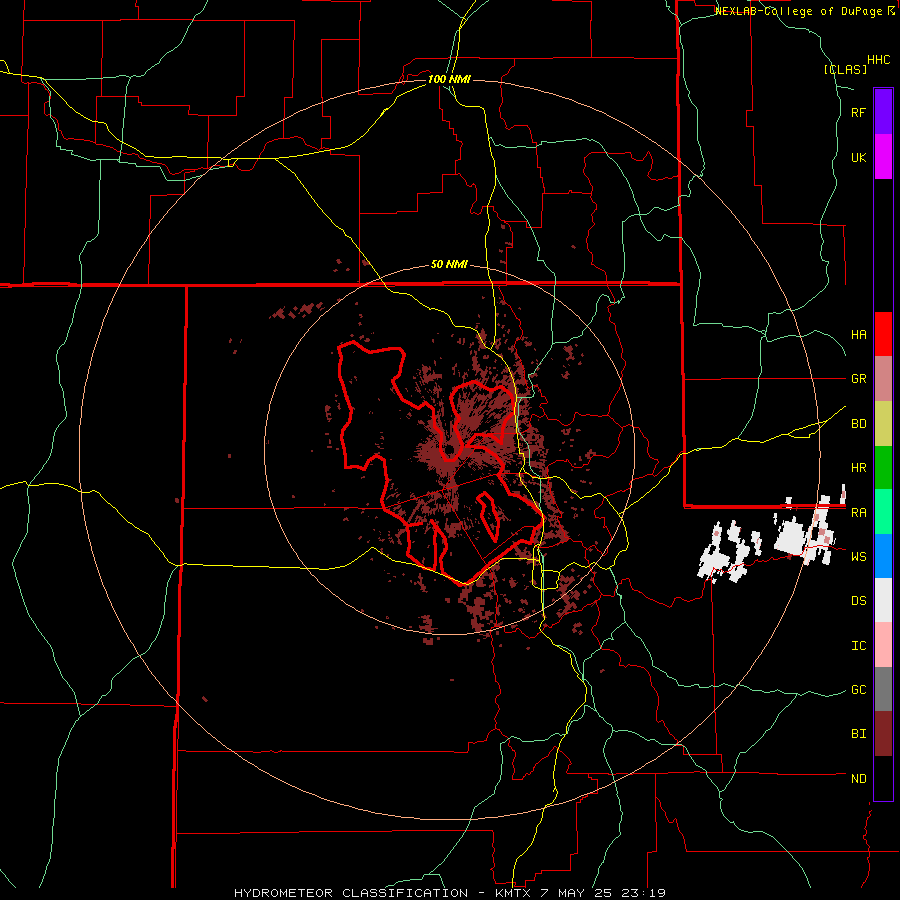Click the [CLAS] legend heading
This screenshot has height=900, width=900.
pos(845,70)
